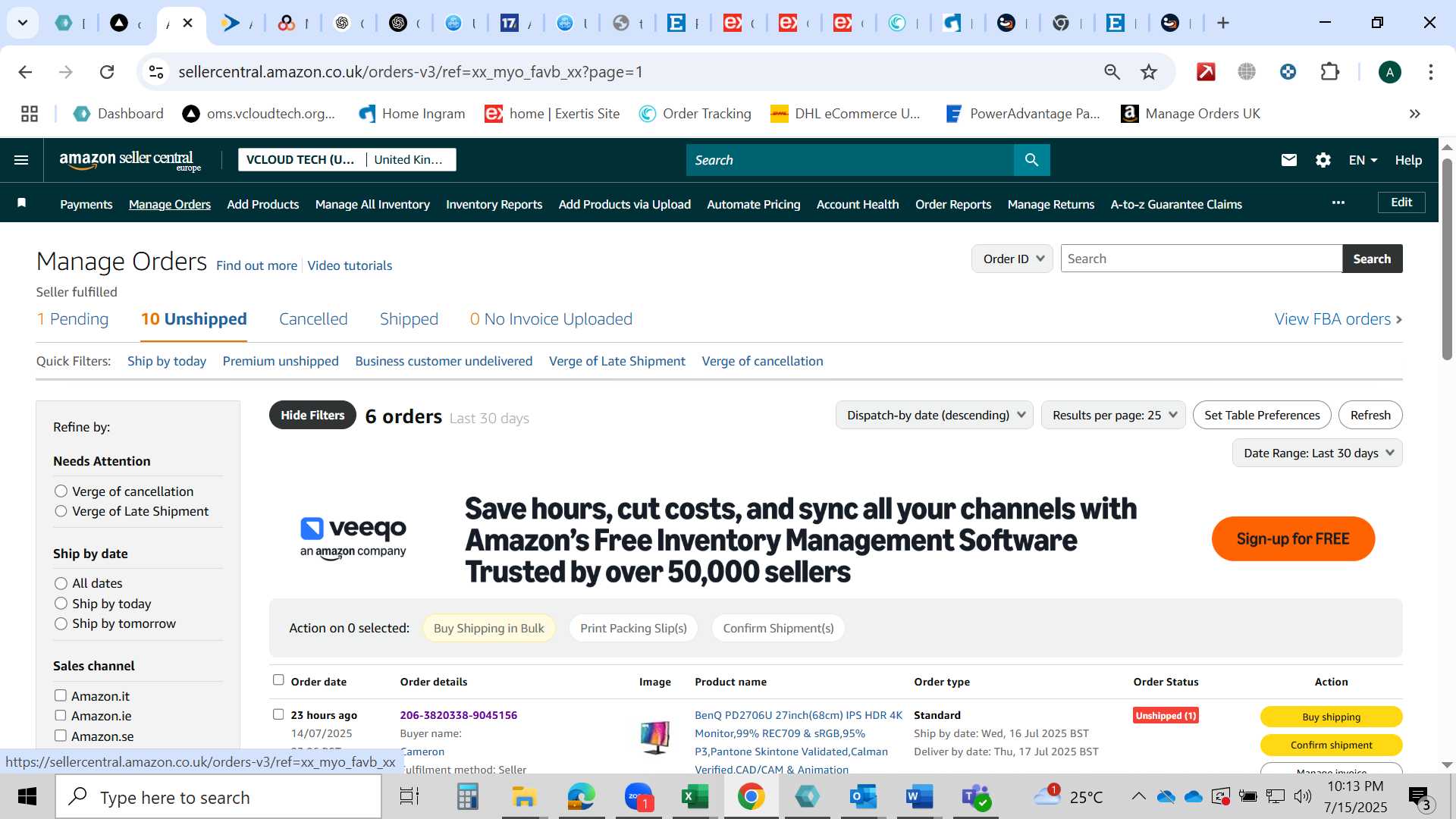Click Sign-up for FREE on Veeqo banner
Viewport: 1456px width, 819px height.
(1293, 539)
